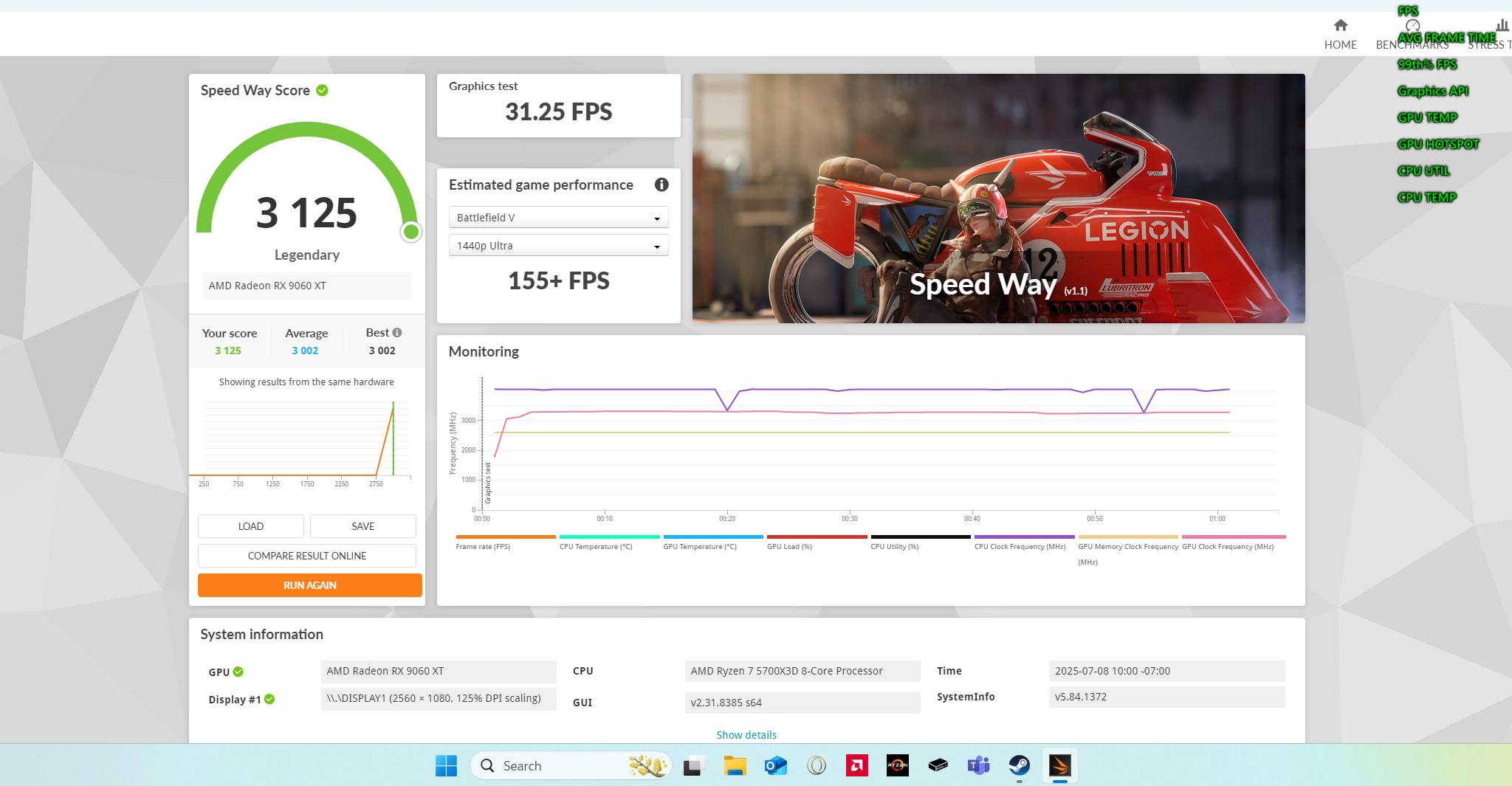Click green checkmark beside Speed Way Score
Screen dimensions: 1512x786
click(322, 90)
